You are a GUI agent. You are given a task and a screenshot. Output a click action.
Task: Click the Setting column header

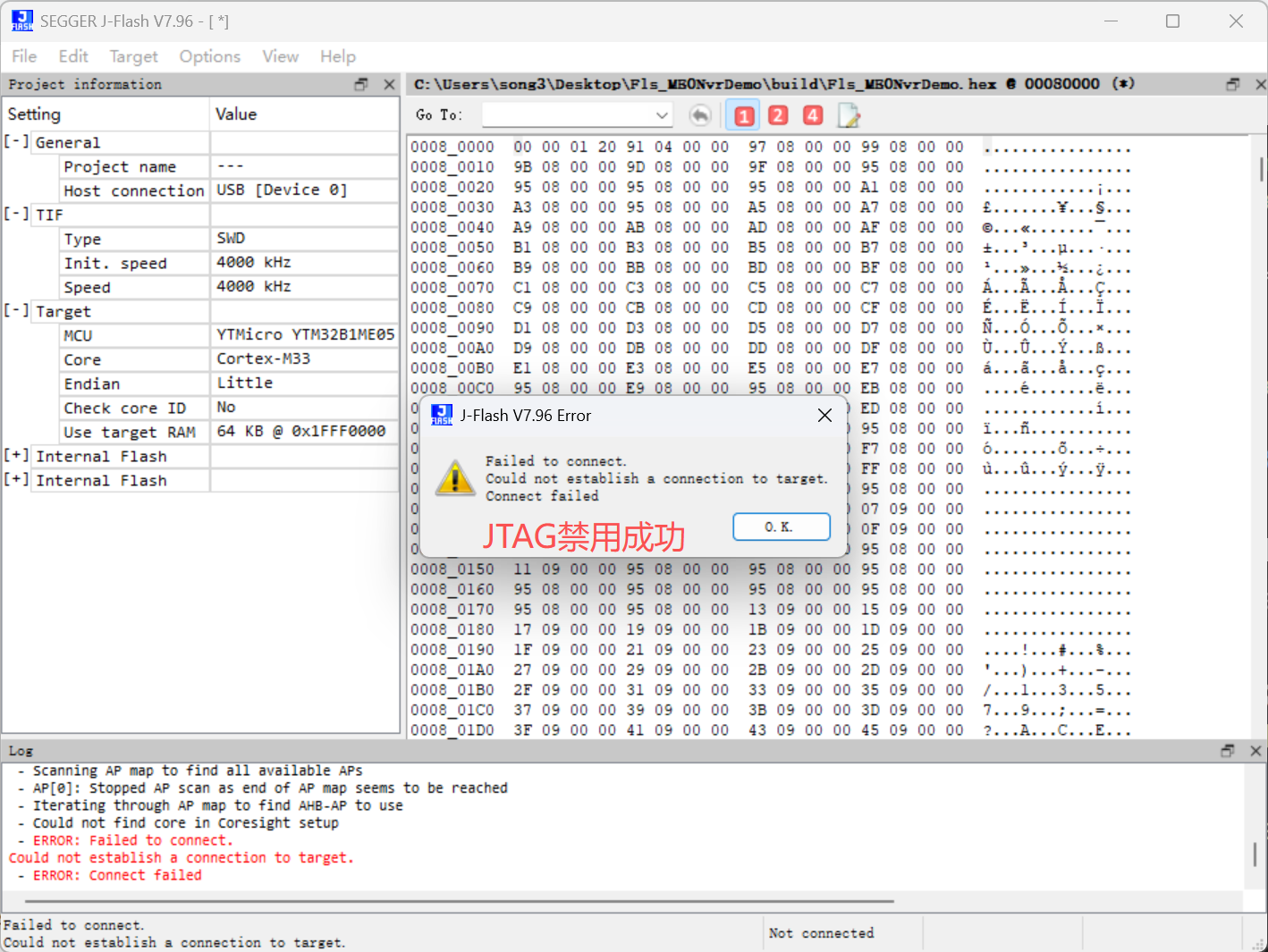point(106,114)
